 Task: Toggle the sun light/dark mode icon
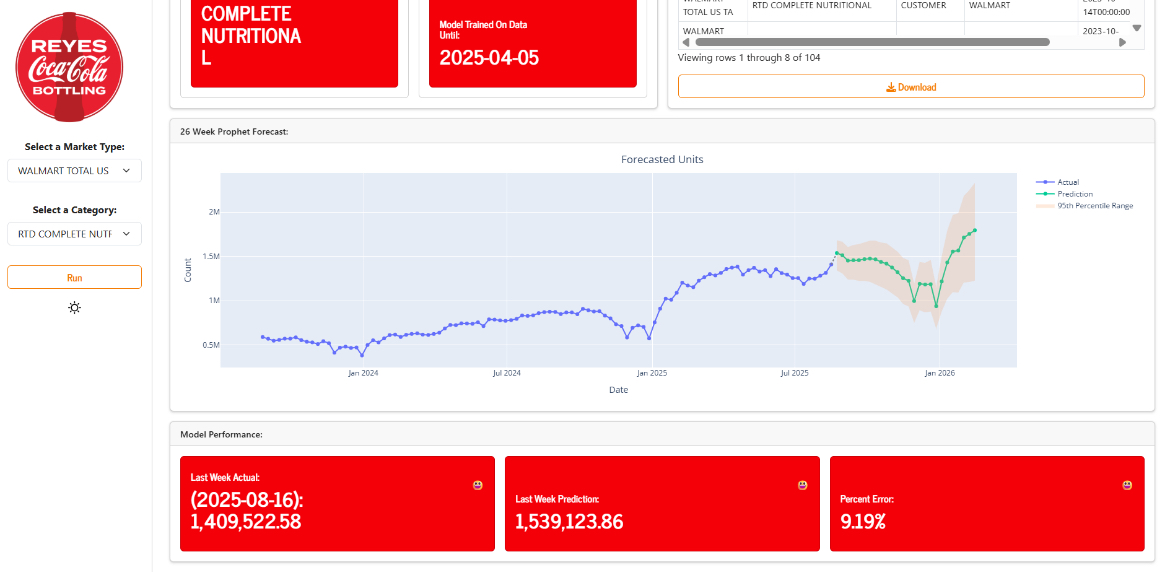click(x=74, y=307)
